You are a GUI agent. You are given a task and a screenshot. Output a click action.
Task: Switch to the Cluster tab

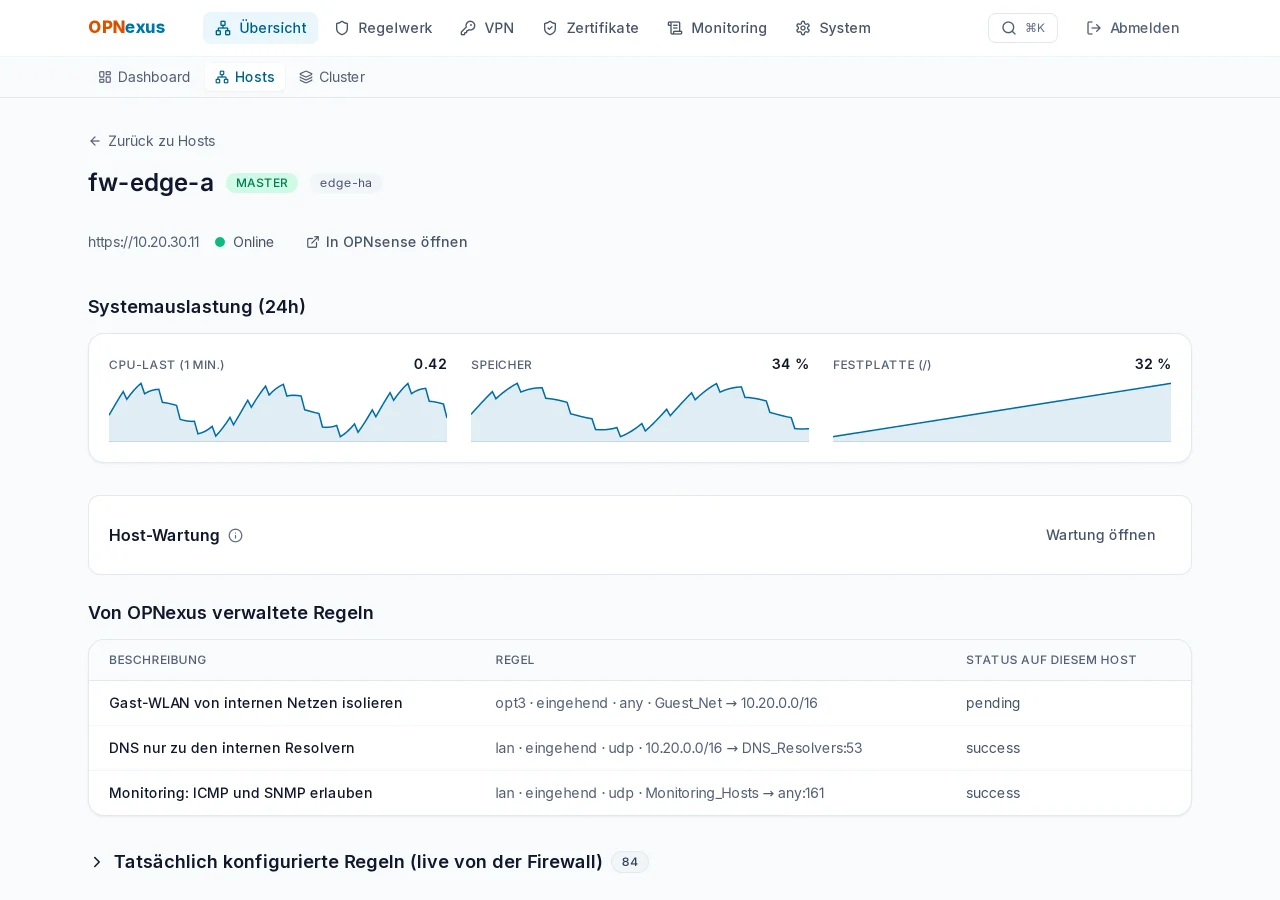pos(332,77)
